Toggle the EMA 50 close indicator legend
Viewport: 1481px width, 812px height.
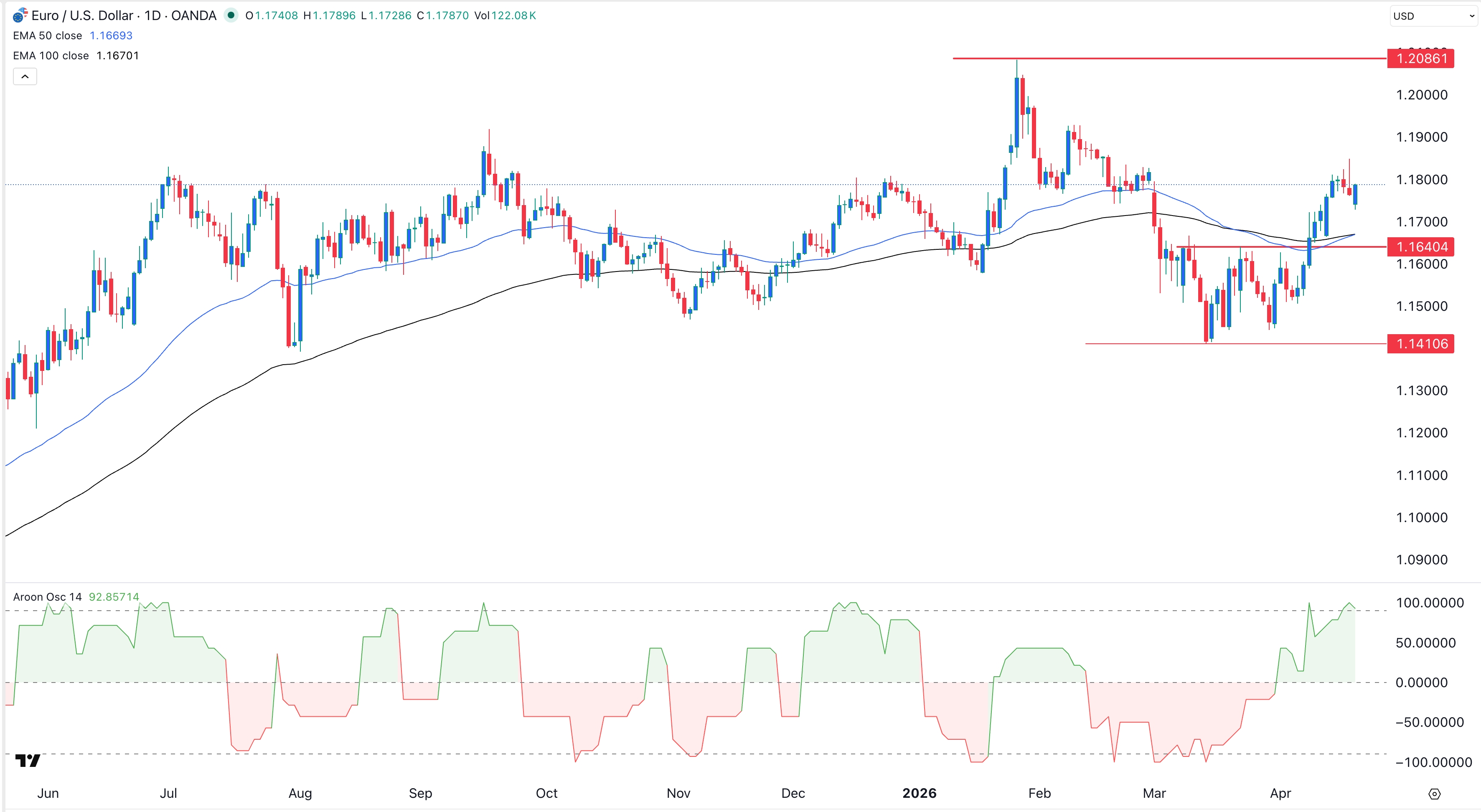[48, 35]
